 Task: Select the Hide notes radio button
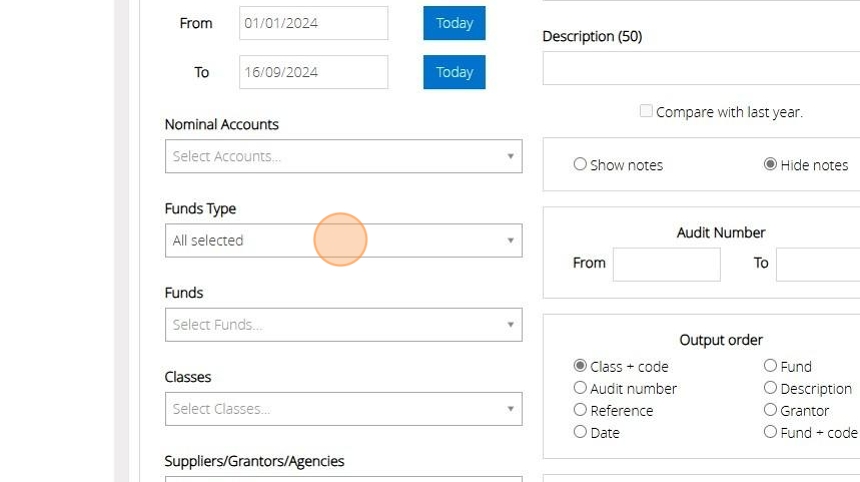point(770,164)
